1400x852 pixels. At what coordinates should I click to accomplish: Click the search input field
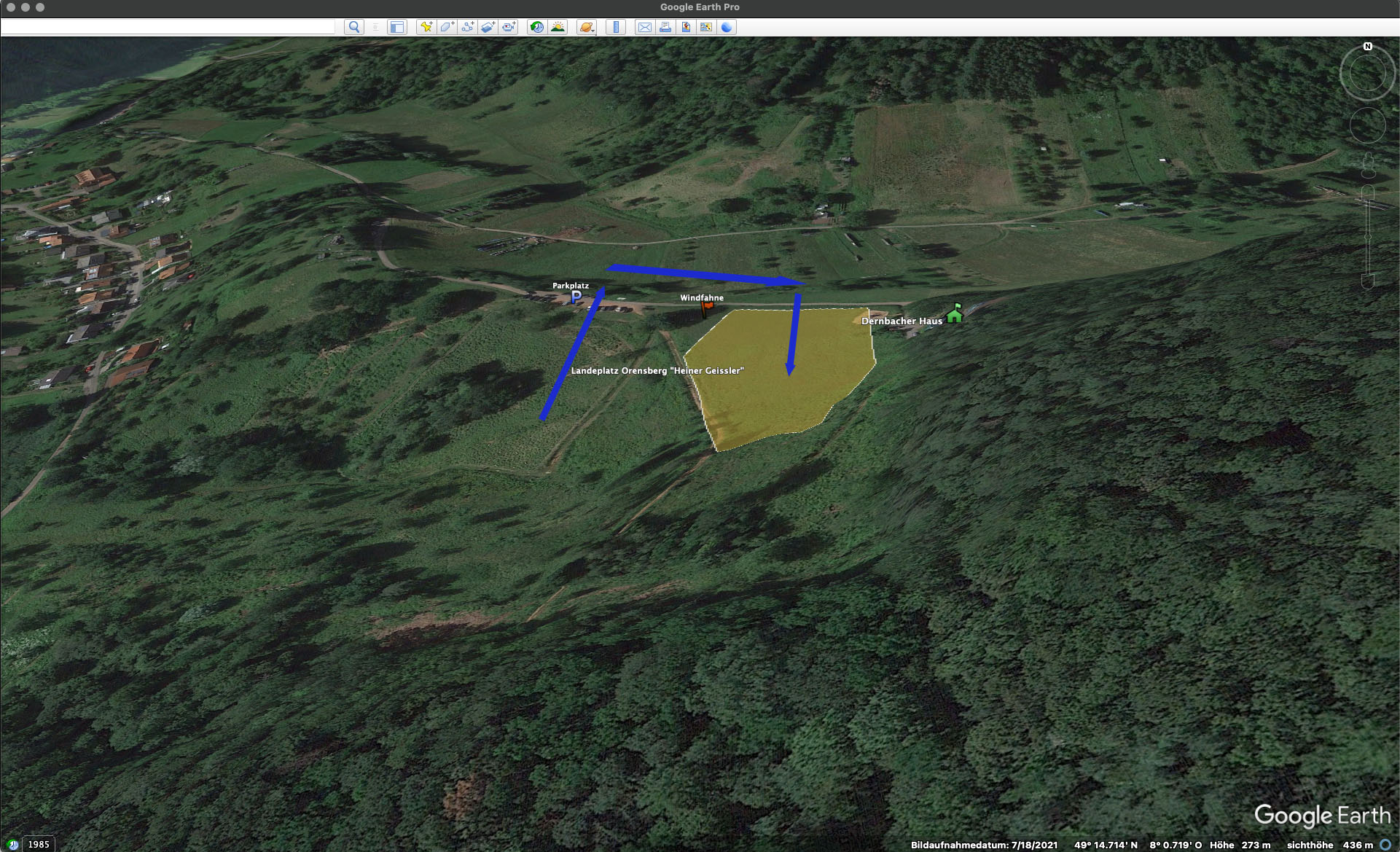pos(168,27)
